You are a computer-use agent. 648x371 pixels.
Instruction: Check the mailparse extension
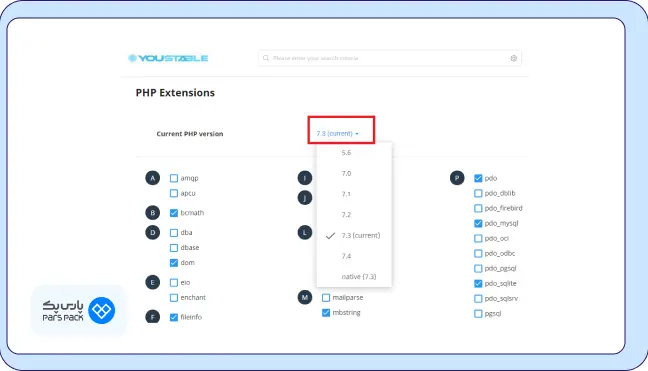[326, 297]
